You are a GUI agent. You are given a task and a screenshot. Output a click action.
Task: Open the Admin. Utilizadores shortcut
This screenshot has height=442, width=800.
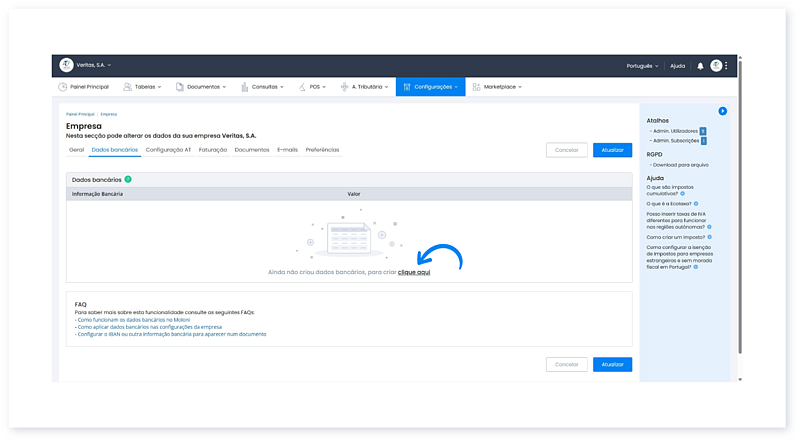(675, 131)
